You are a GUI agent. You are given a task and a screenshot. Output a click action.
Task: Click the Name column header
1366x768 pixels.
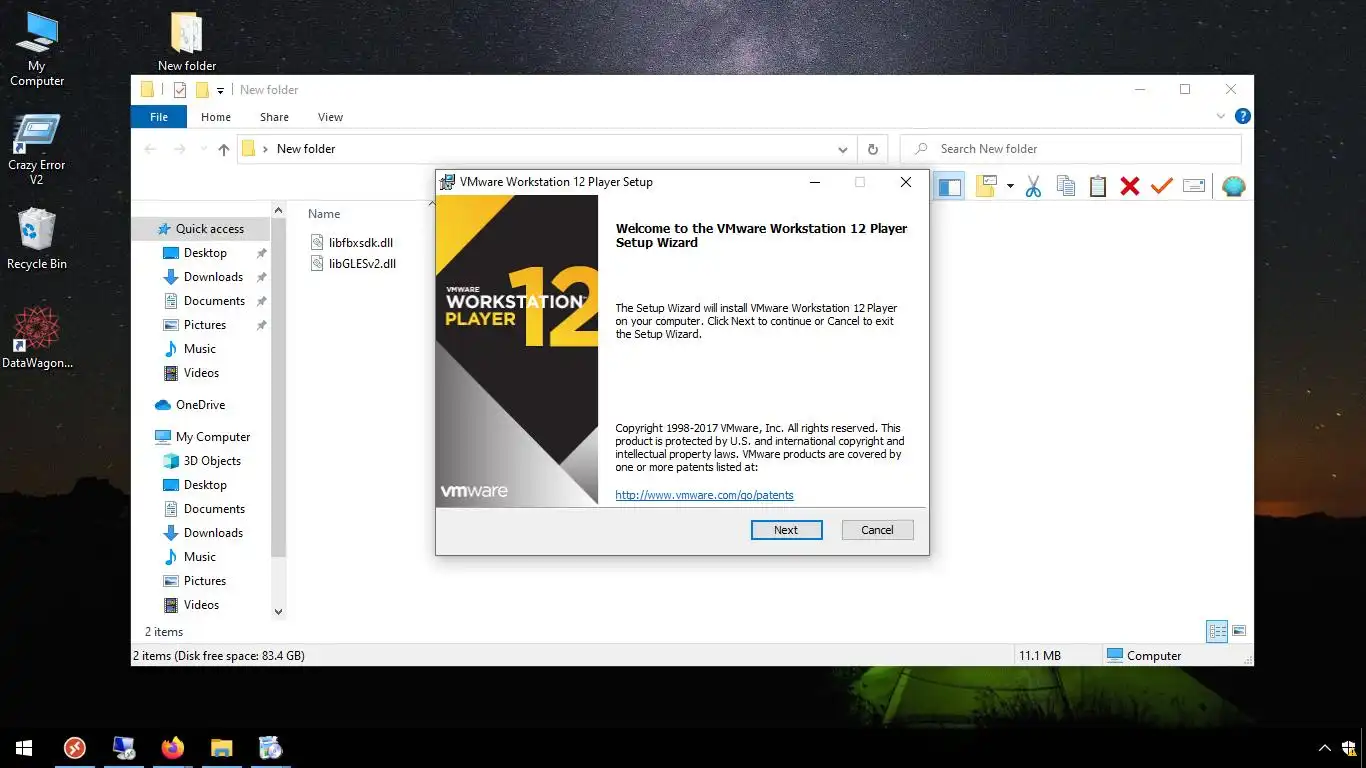point(324,214)
